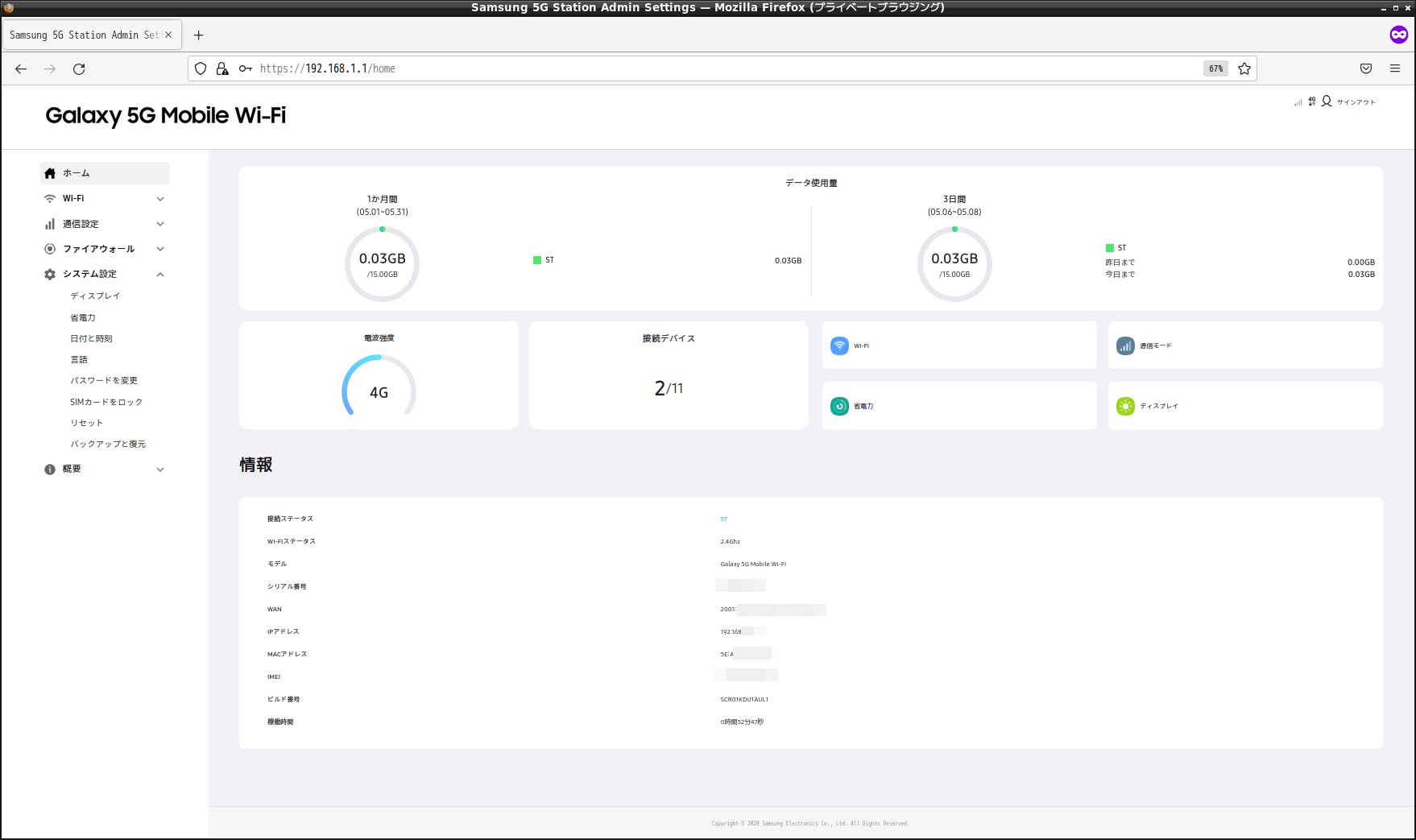
Task: Expand the 通信設定 menu chevron
Action: pyautogui.click(x=160, y=224)
